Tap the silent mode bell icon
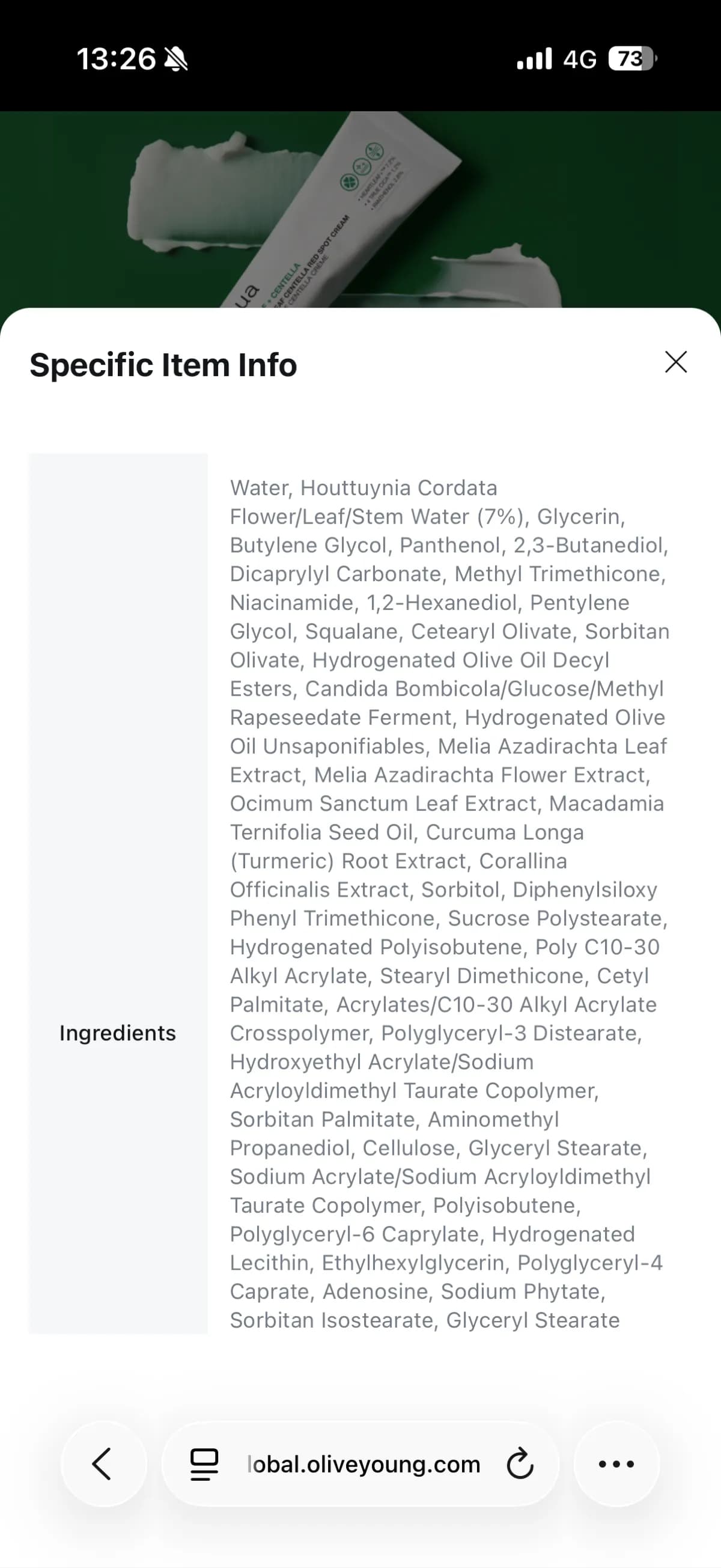 coord(176,59)
